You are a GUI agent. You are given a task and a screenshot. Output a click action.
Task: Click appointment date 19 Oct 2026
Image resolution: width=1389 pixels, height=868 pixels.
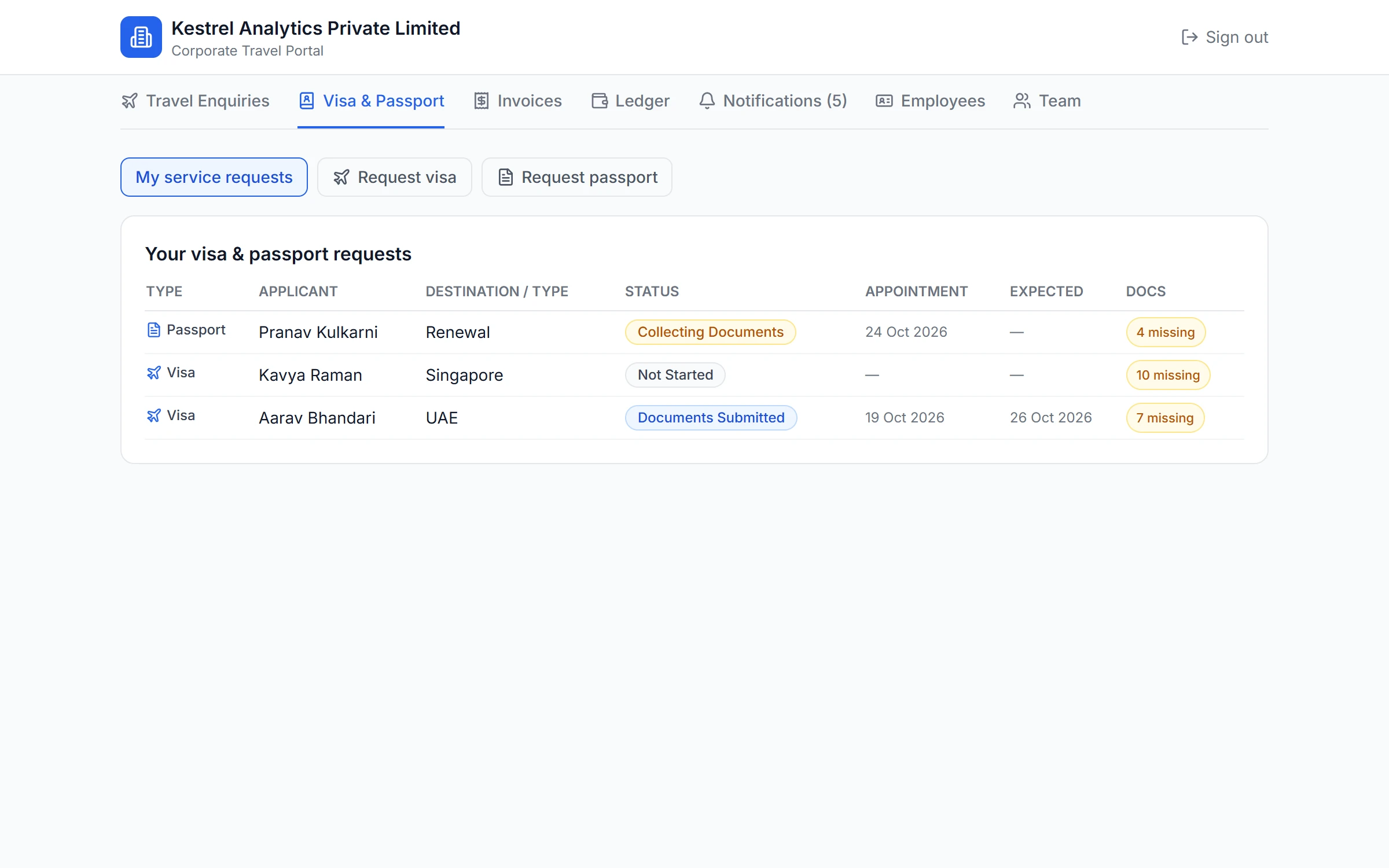[905, 418]
